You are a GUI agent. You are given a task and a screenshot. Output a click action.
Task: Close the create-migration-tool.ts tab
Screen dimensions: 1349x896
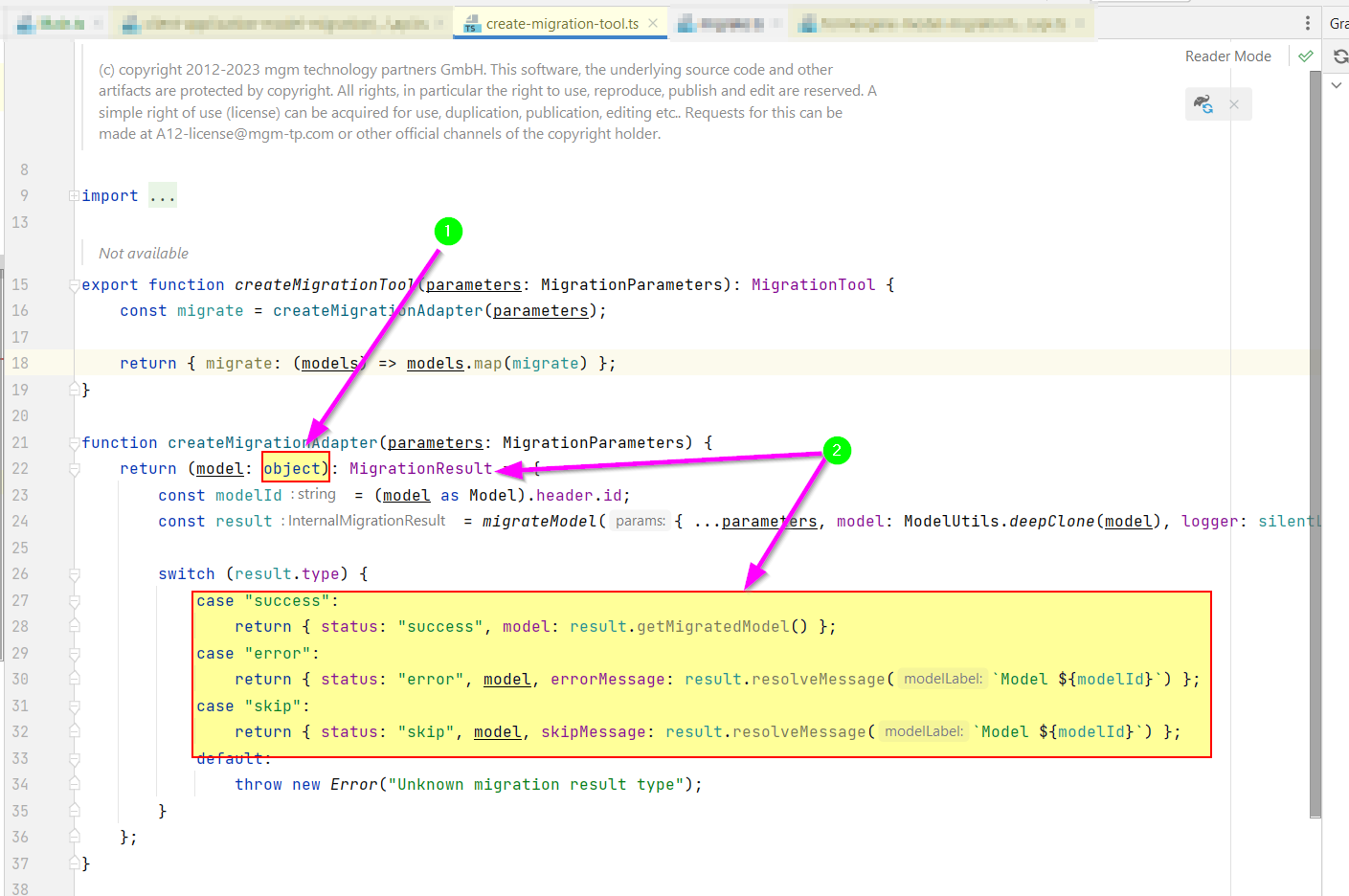pyautogui.click(x=653, y=23)
